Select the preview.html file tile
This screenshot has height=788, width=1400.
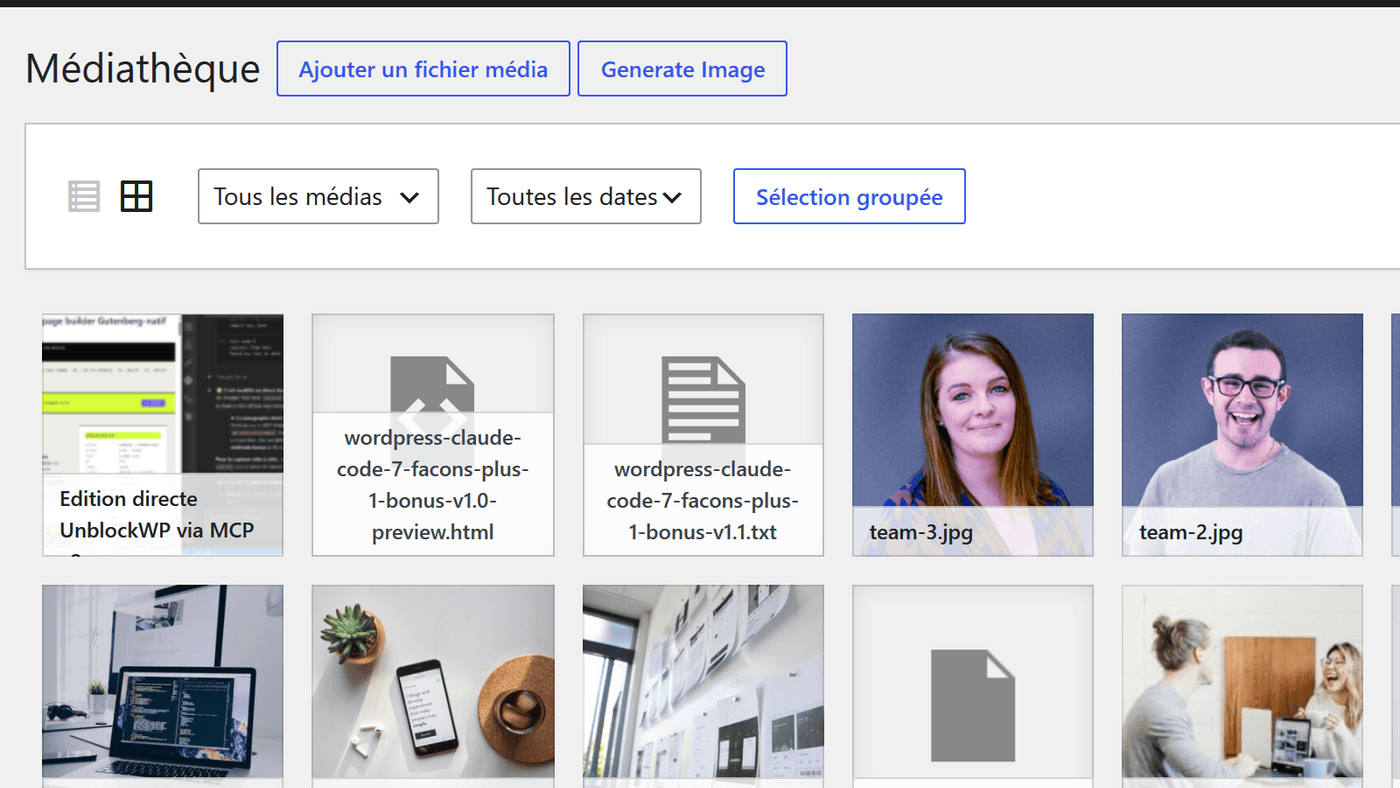tap(433, 435)
